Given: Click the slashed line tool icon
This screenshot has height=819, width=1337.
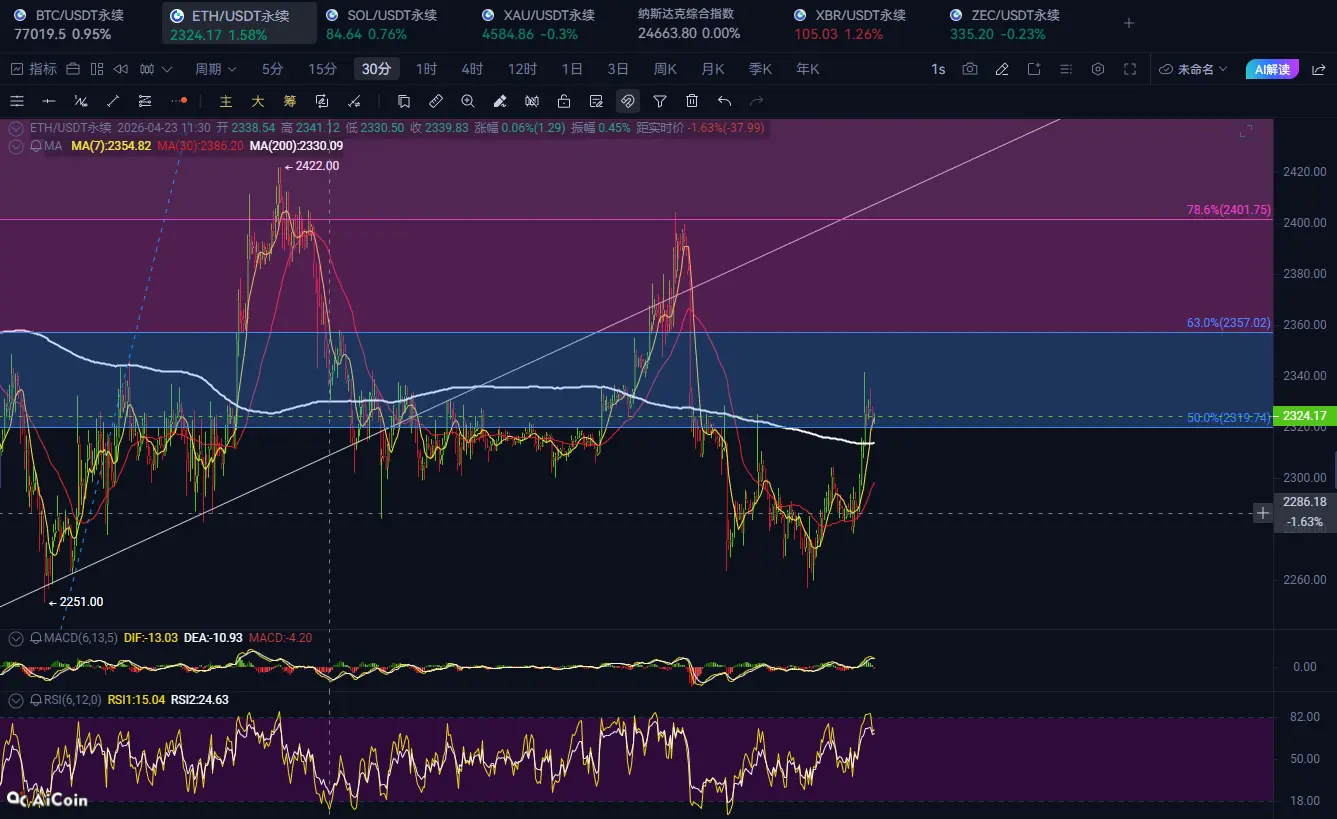Looking at the screenshot, I should (354, 101).
